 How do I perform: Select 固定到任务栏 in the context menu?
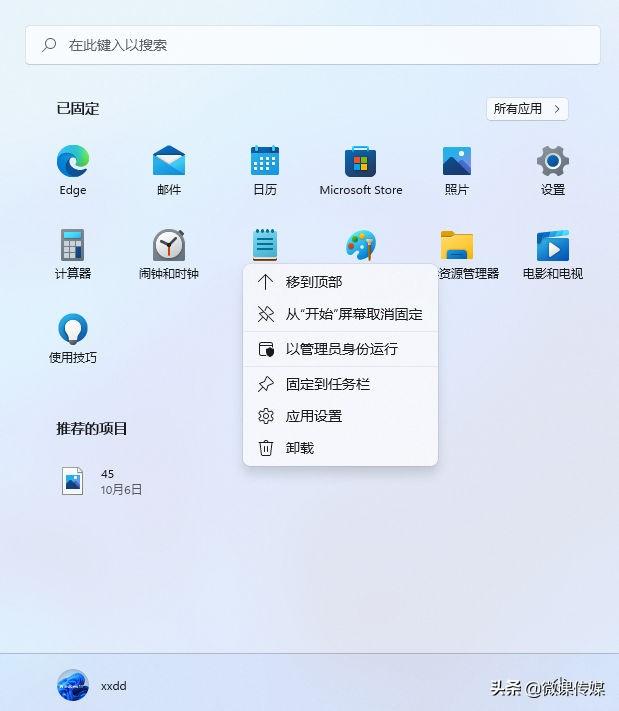pos(341,384)
